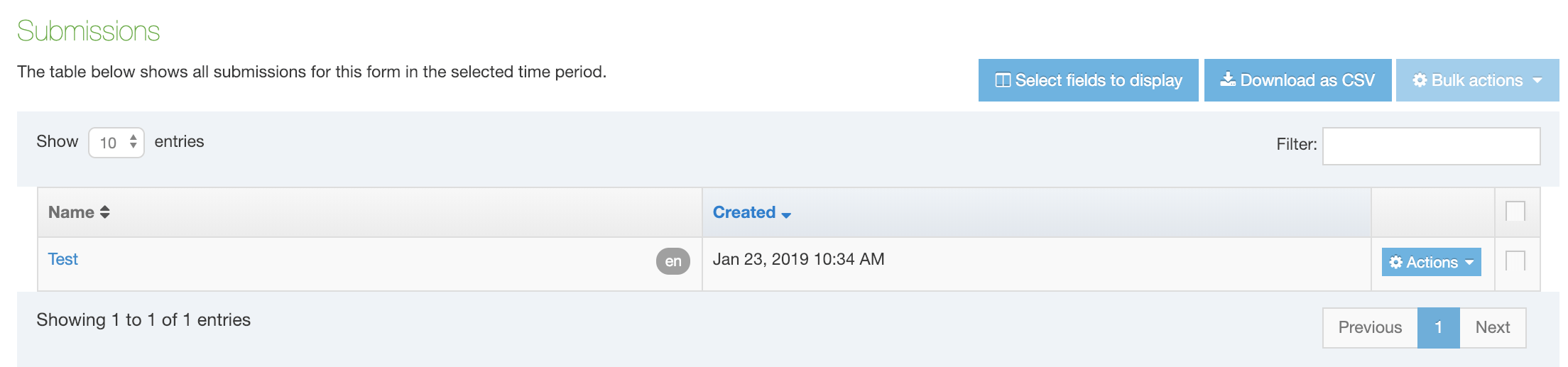This screenshot has height=367, width=1568.
Task: Open the Show entries count selector
Action: pos(116,143)
